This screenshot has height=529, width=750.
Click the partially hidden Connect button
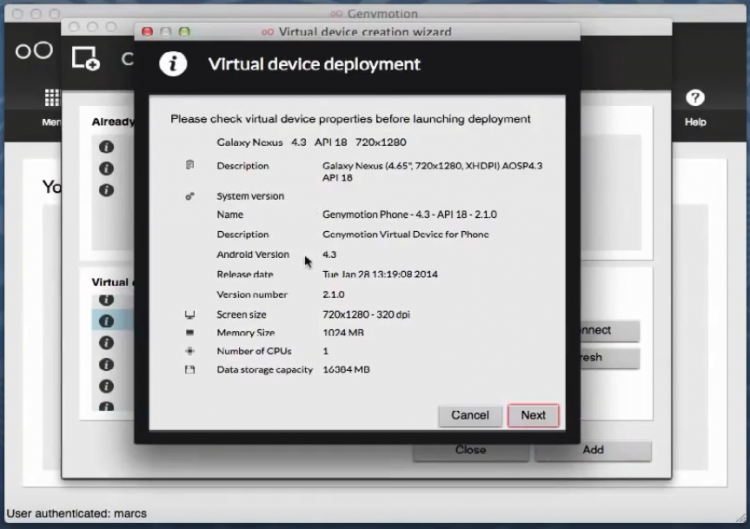pyautogui.click(x=610, y=331)
